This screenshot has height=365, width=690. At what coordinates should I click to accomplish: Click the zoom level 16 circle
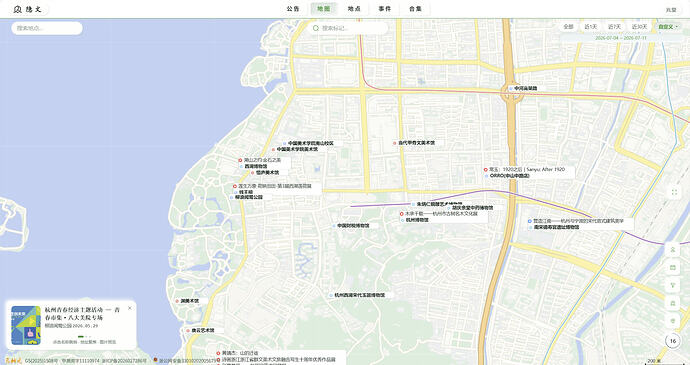click(x=672, y=341)
